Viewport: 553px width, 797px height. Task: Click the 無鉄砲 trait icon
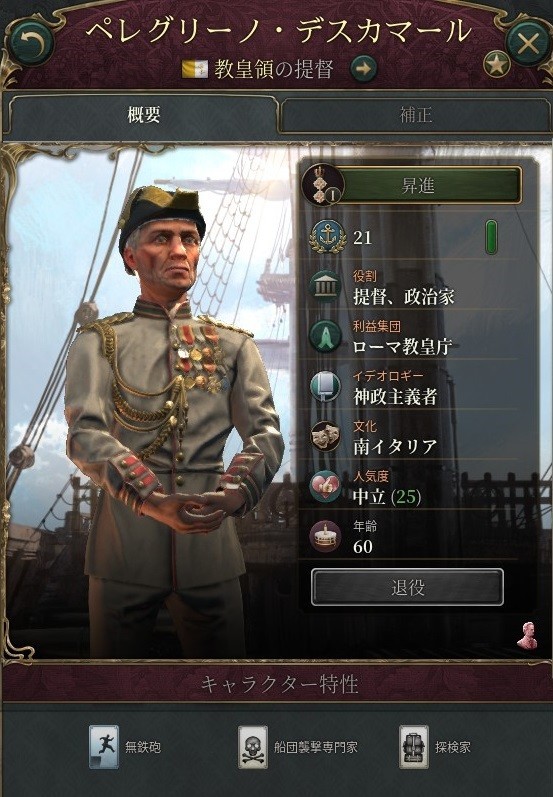click(x=104, y=747)
